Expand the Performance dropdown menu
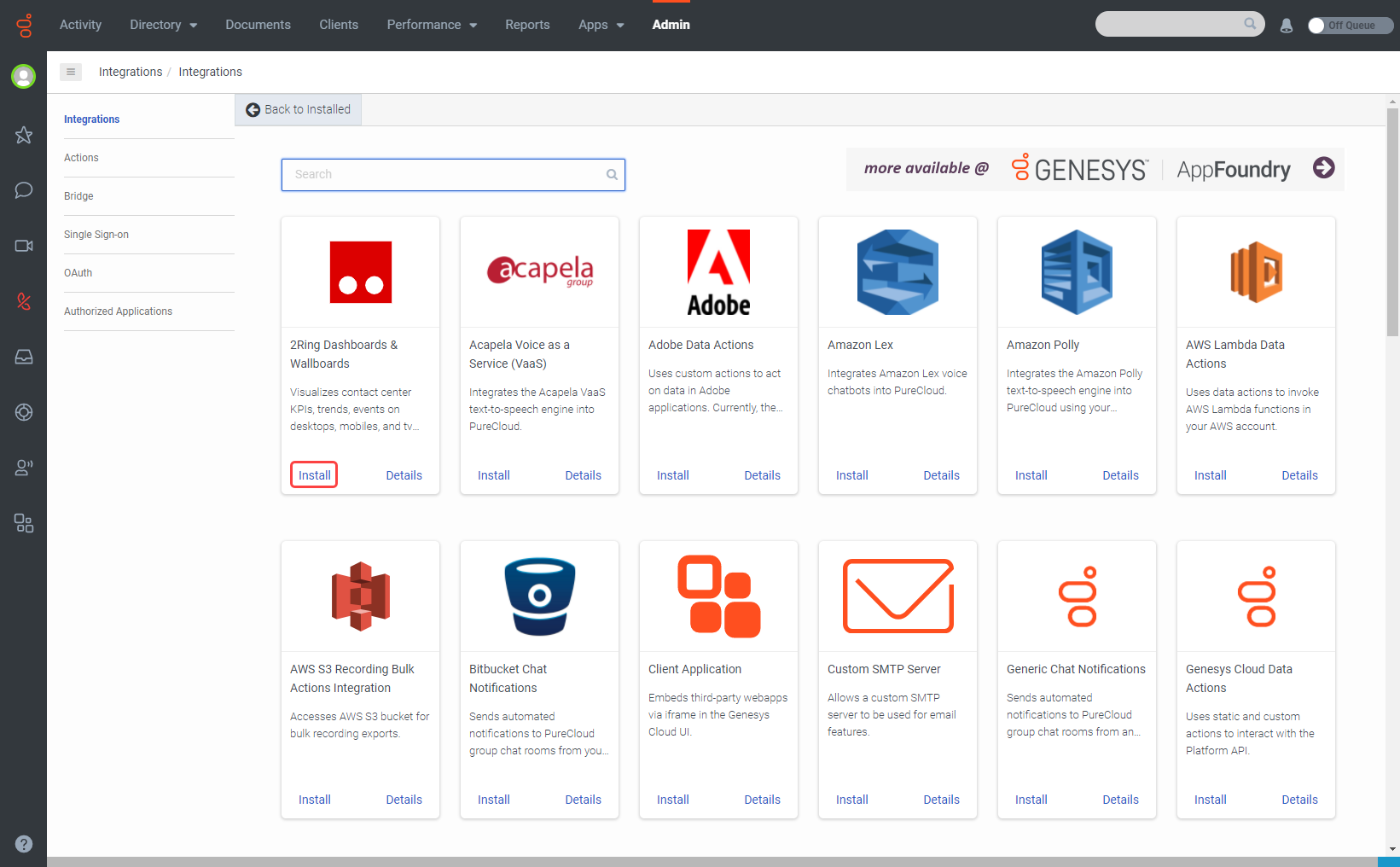The image size is (1400, 867). tap(432, 25)
